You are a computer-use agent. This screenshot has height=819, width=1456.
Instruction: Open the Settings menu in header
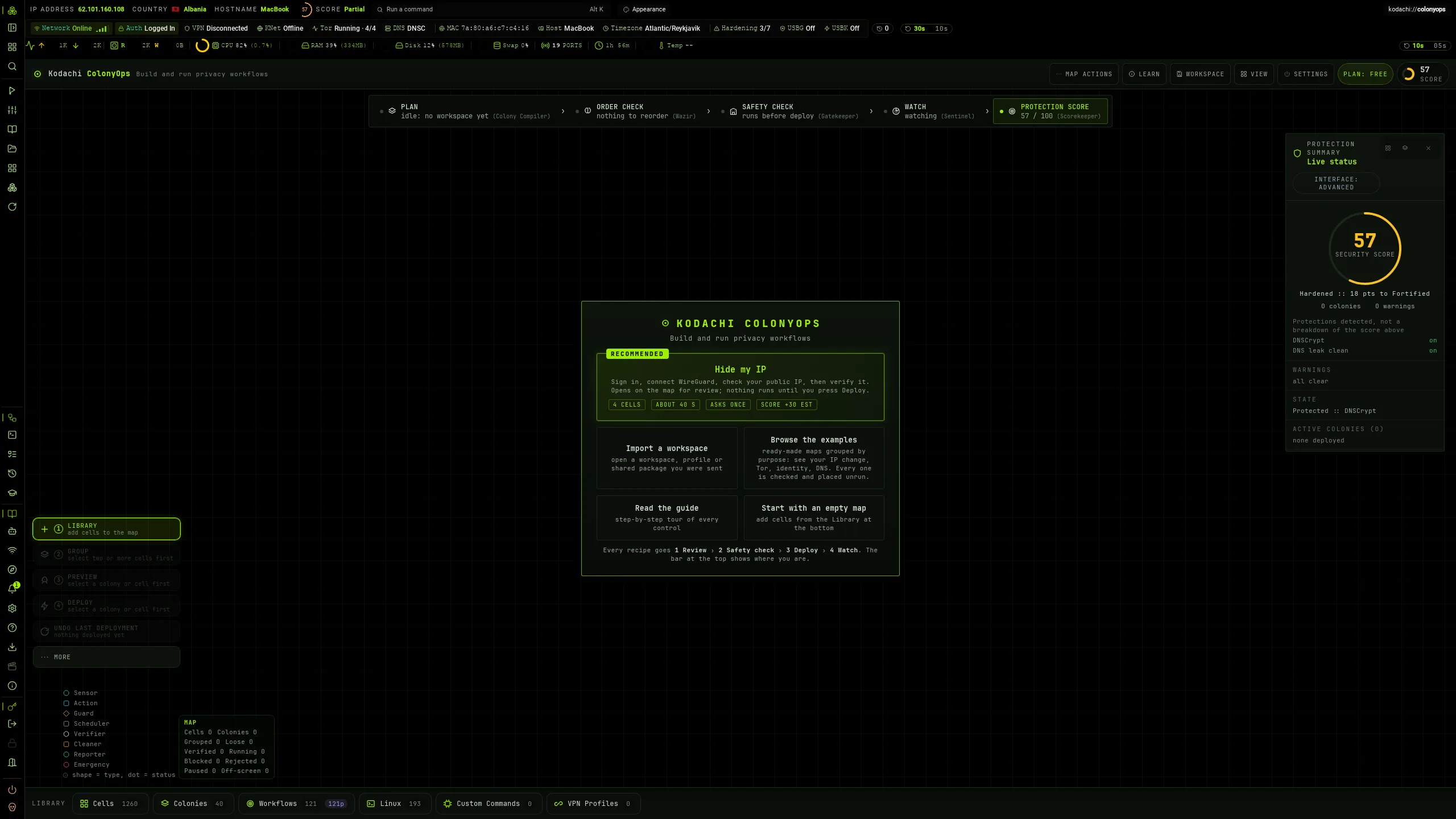click(x=1306, y=74)
